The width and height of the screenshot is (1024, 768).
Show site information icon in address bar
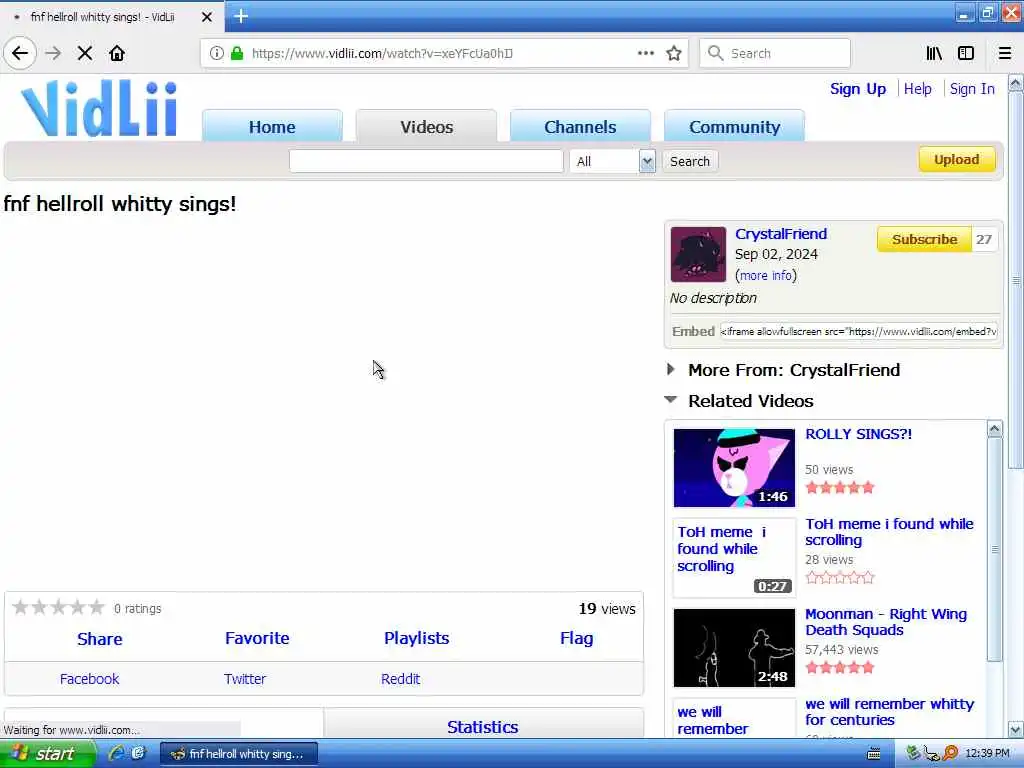tap(216, 53)
